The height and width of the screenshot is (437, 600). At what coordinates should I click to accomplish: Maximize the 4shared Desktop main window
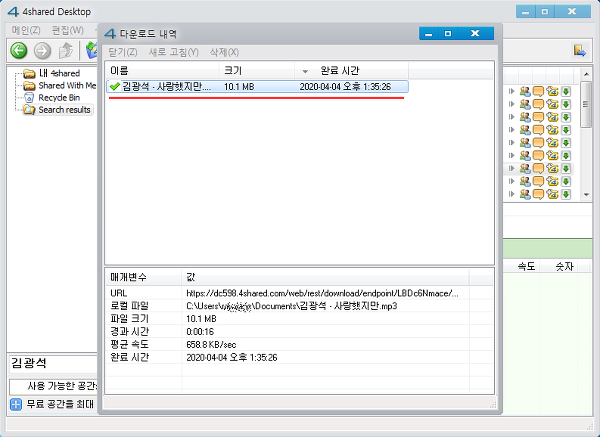coord(545,11)
